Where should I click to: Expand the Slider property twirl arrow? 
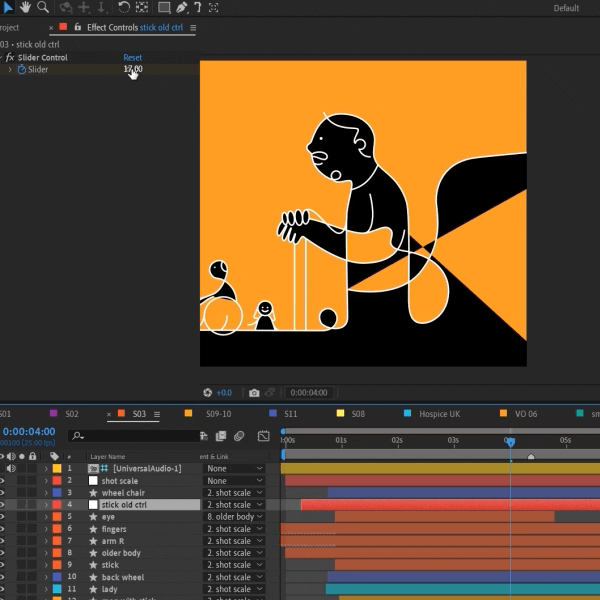coord(10,69)
